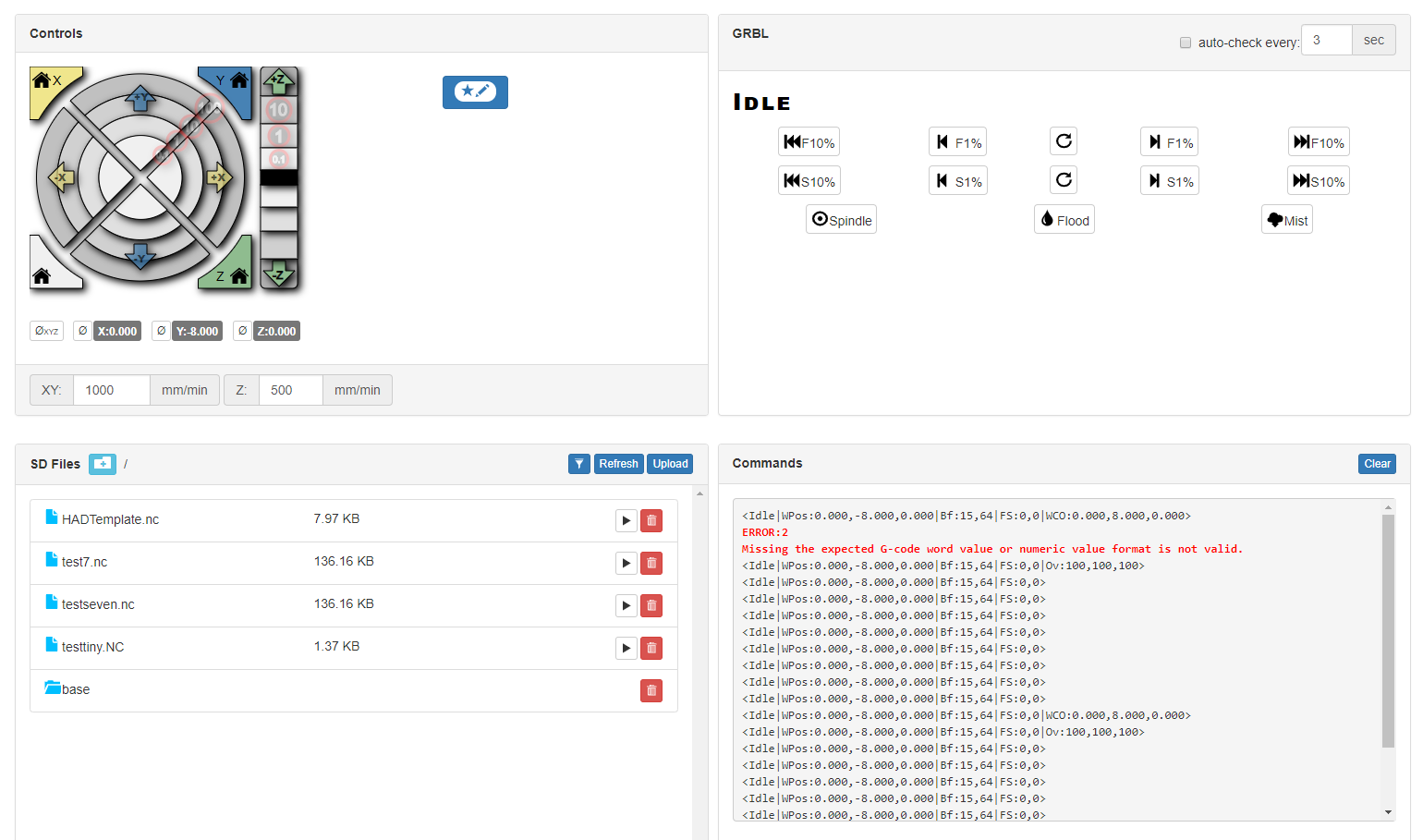1423x840 pixels.
Task: Decrease the feed override by F10%
Action: pos(809,142)
